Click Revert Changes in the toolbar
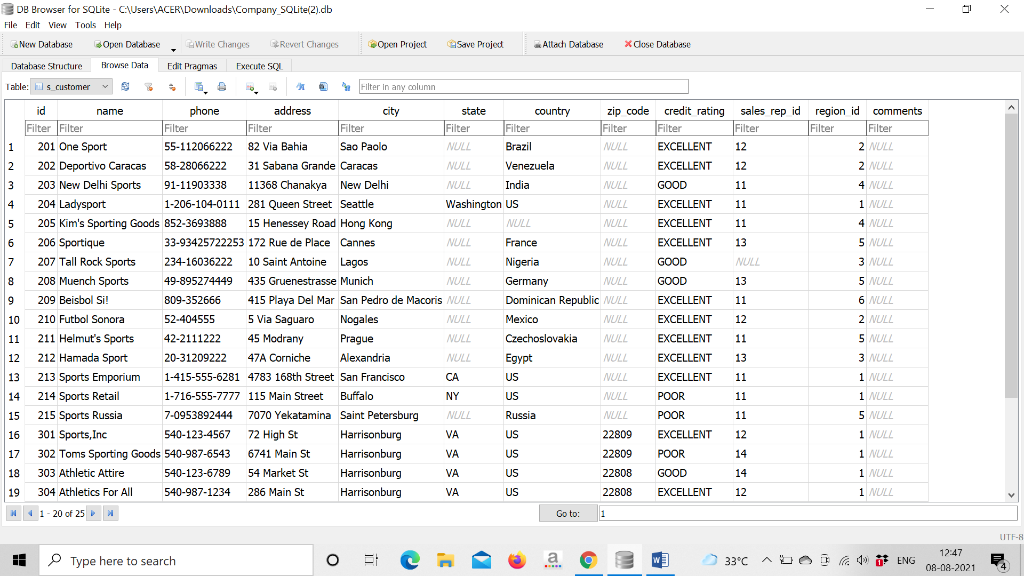 click(x=307, y=44)
